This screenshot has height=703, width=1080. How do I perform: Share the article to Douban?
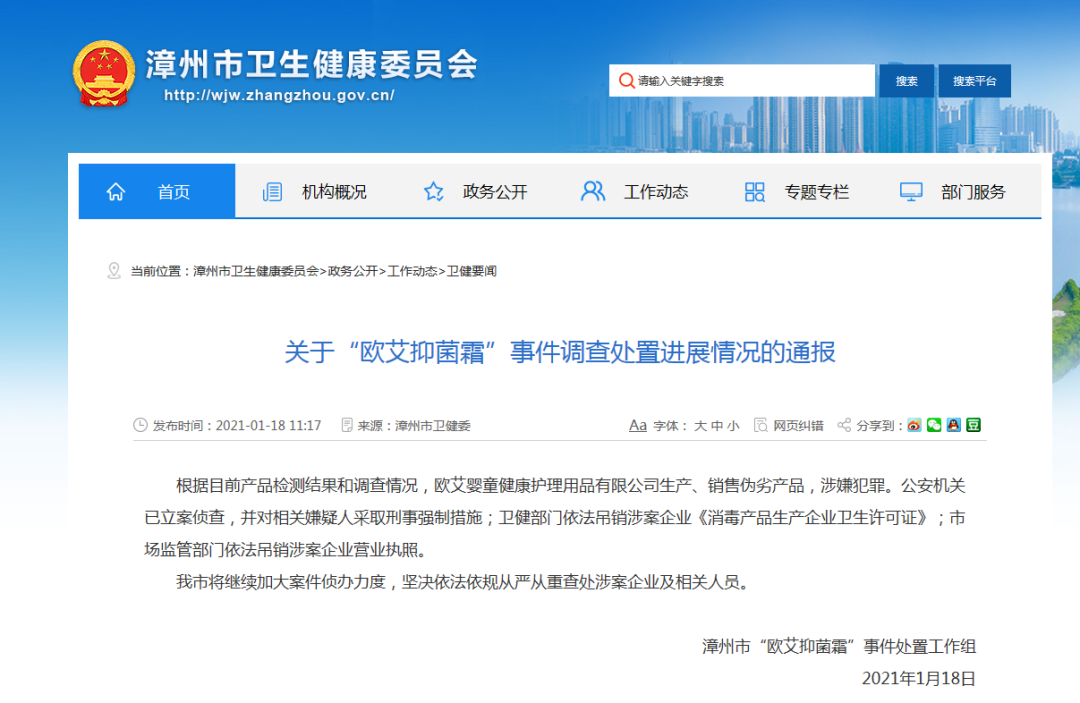tap(973, 425)
